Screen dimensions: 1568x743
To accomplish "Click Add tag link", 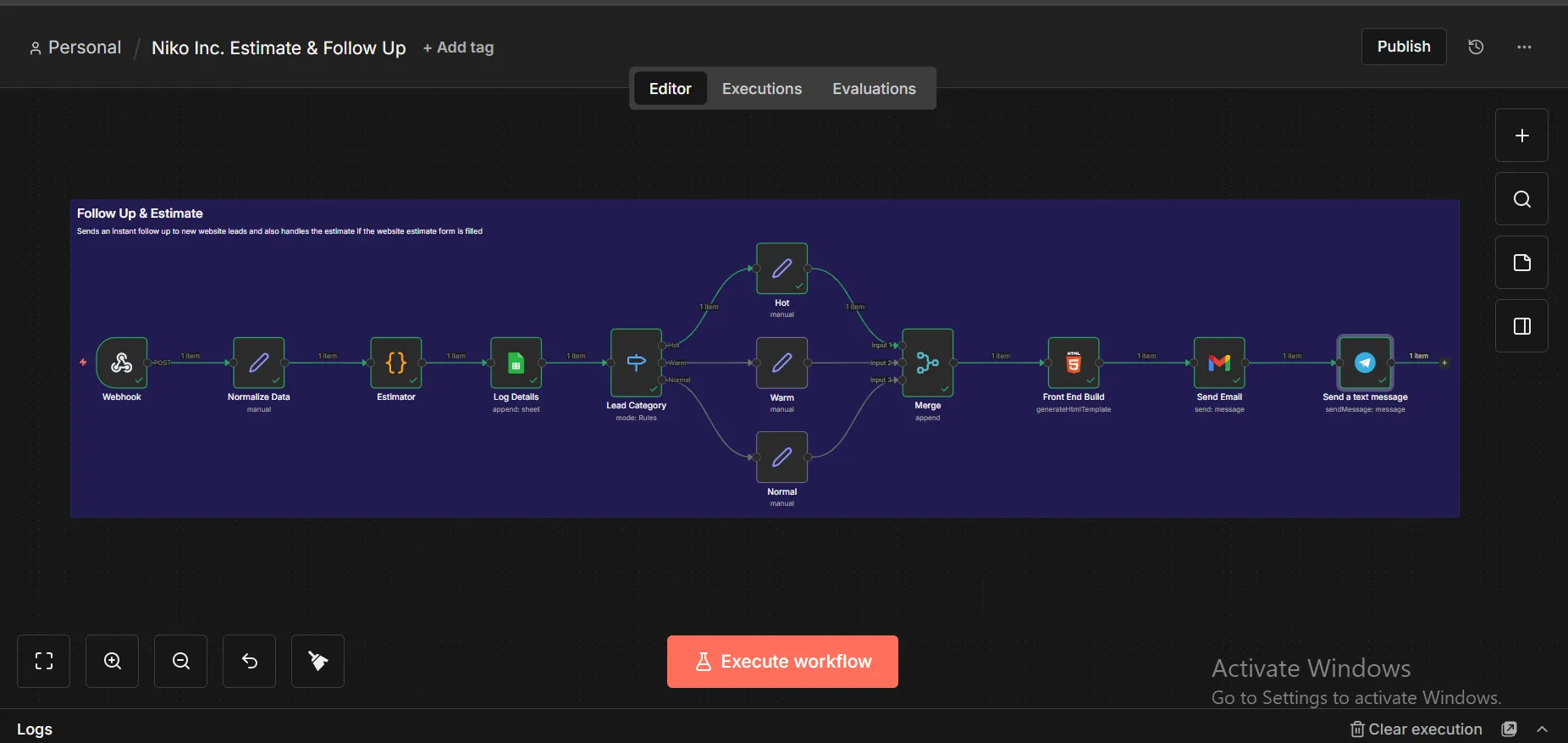I will (x=458, y=47).
